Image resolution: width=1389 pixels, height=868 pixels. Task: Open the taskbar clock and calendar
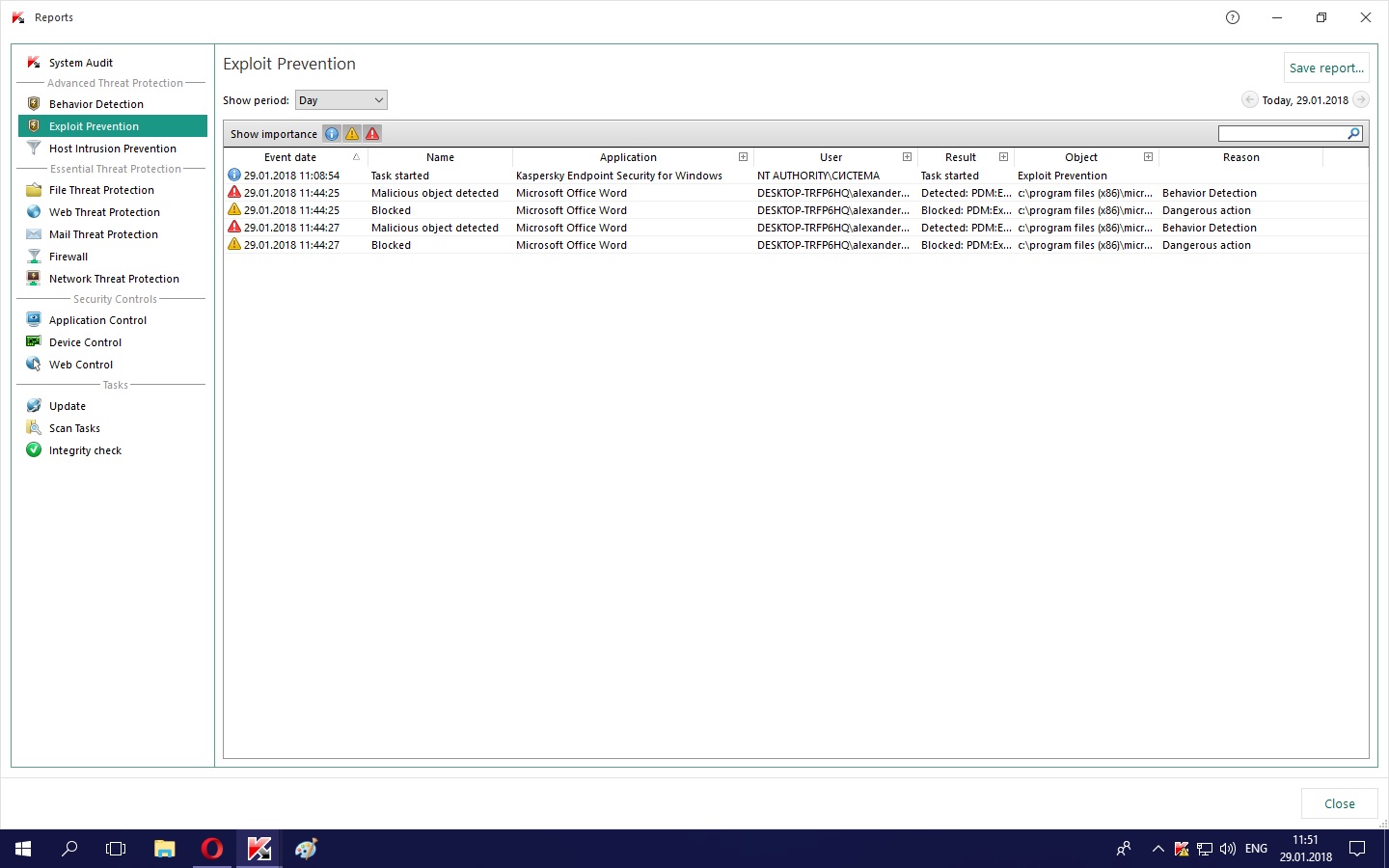pos(1305,849)
